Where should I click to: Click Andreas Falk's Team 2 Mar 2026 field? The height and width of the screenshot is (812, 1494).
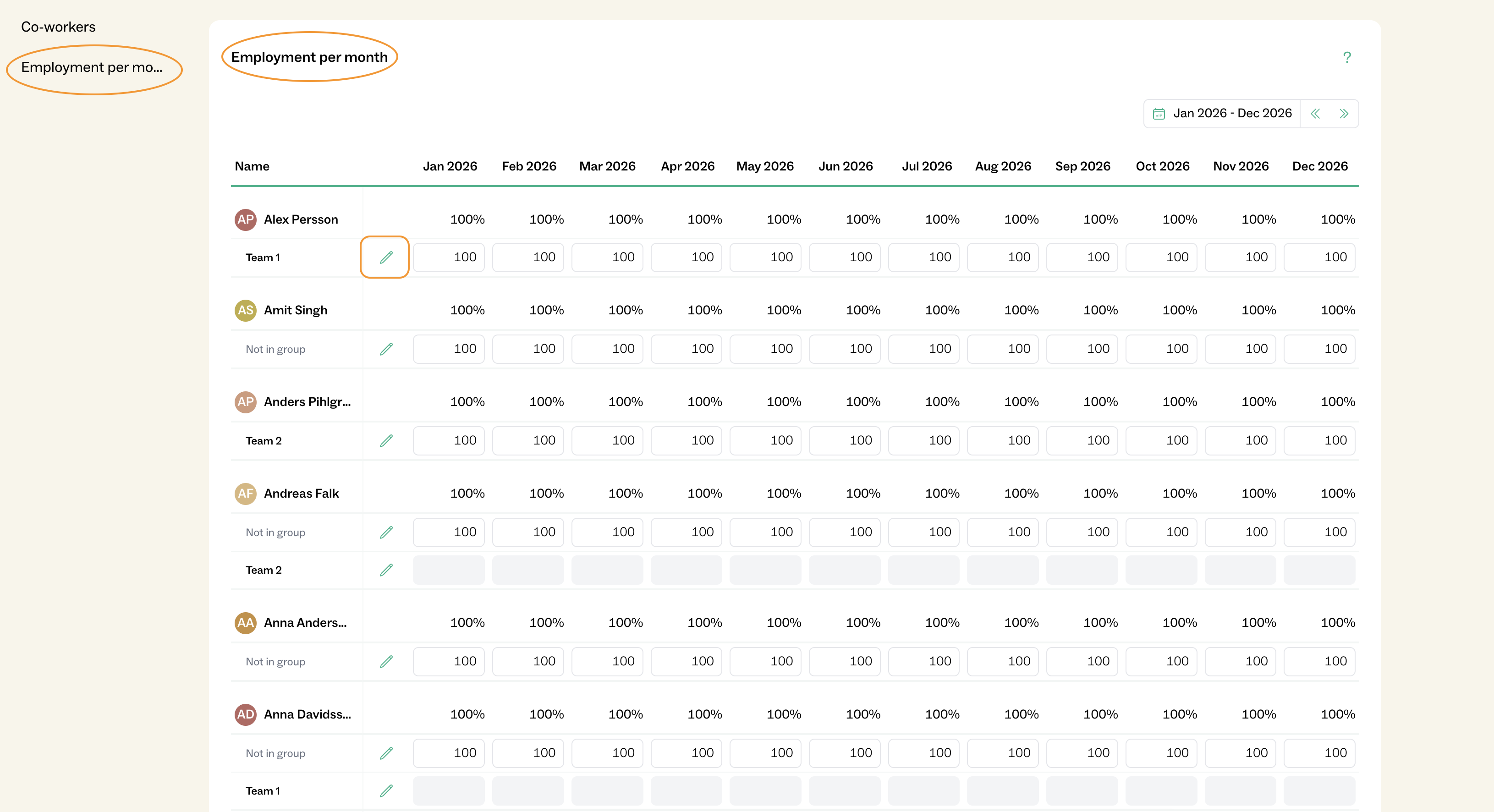pyautogui.click(x=607, y=570)
